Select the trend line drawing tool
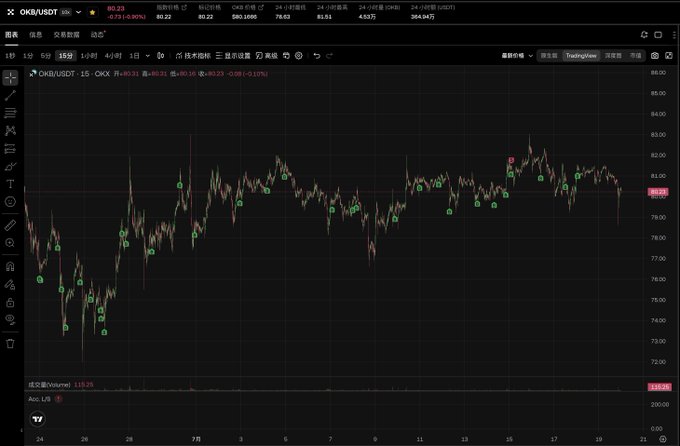This screenshot has width=680, height=446. pos(10,95)
